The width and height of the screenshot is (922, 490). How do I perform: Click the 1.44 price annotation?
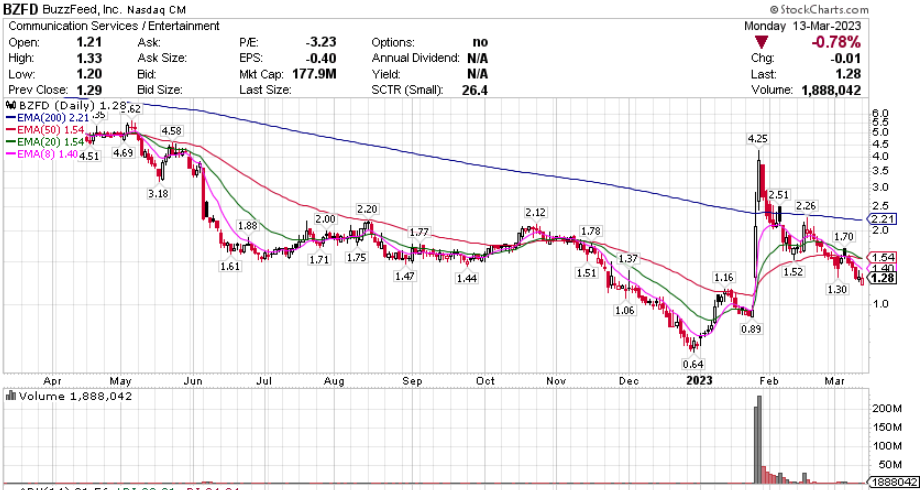click(466, 278)
